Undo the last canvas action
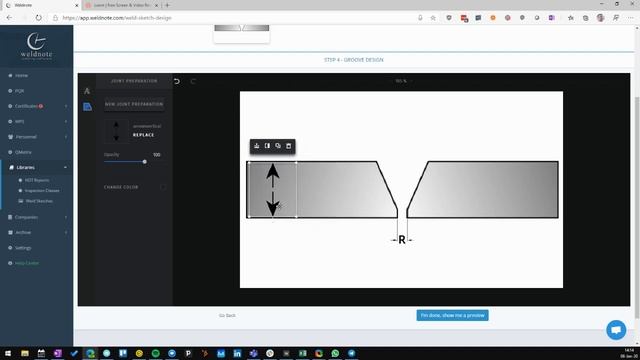The width and height of the screenshot is (640, 360). pyautogui.click(x=177, y=81)
